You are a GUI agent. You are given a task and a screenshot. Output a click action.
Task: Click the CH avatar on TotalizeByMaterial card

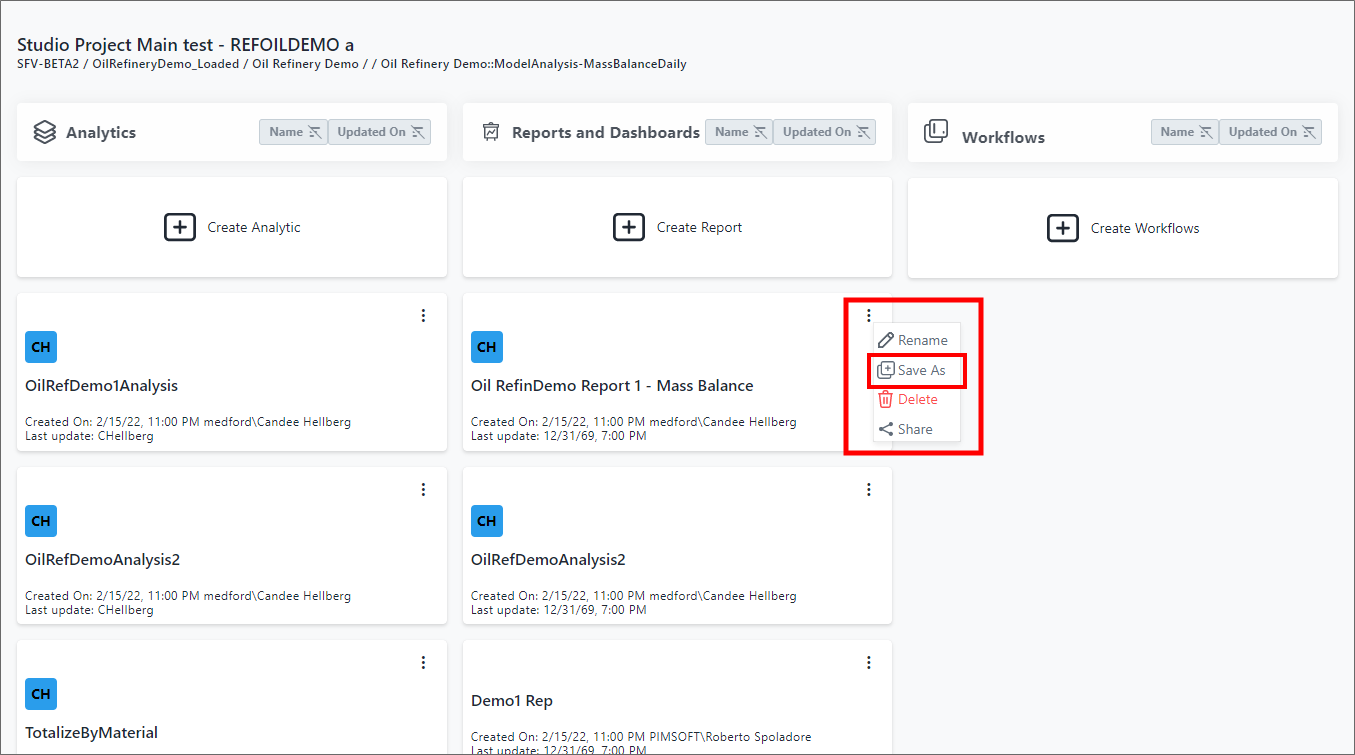coord(41,694)
